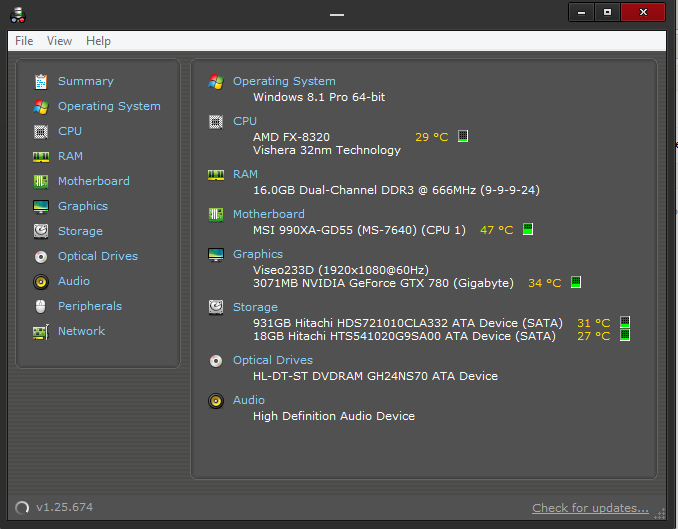The height and width of the screenshot is (529, 678).
Task: Click the Motherboard heading link in summary
Action: [269, 214]
